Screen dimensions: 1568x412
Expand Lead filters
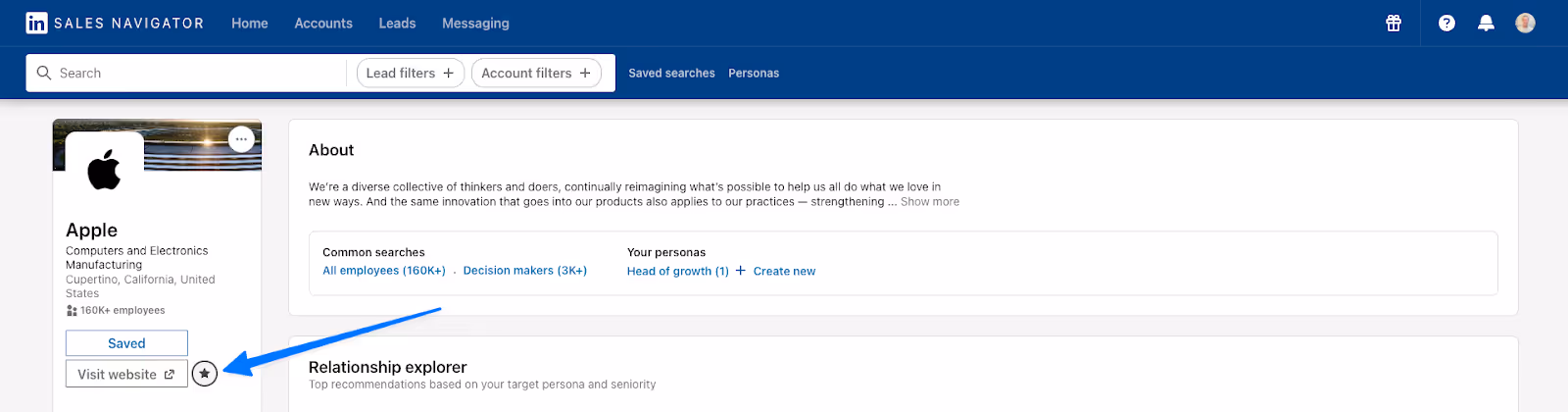410,73
